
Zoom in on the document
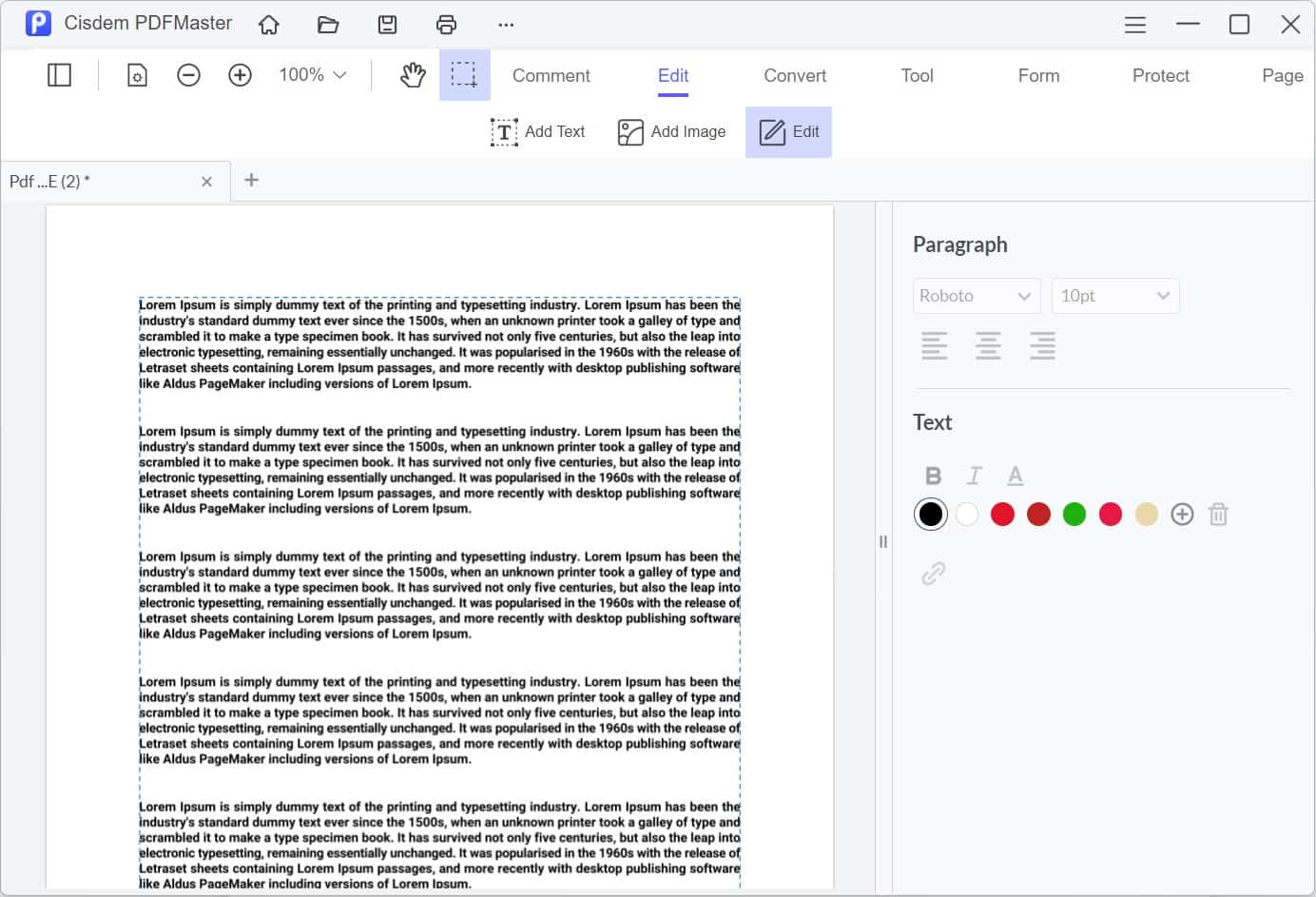pos(240,74)
